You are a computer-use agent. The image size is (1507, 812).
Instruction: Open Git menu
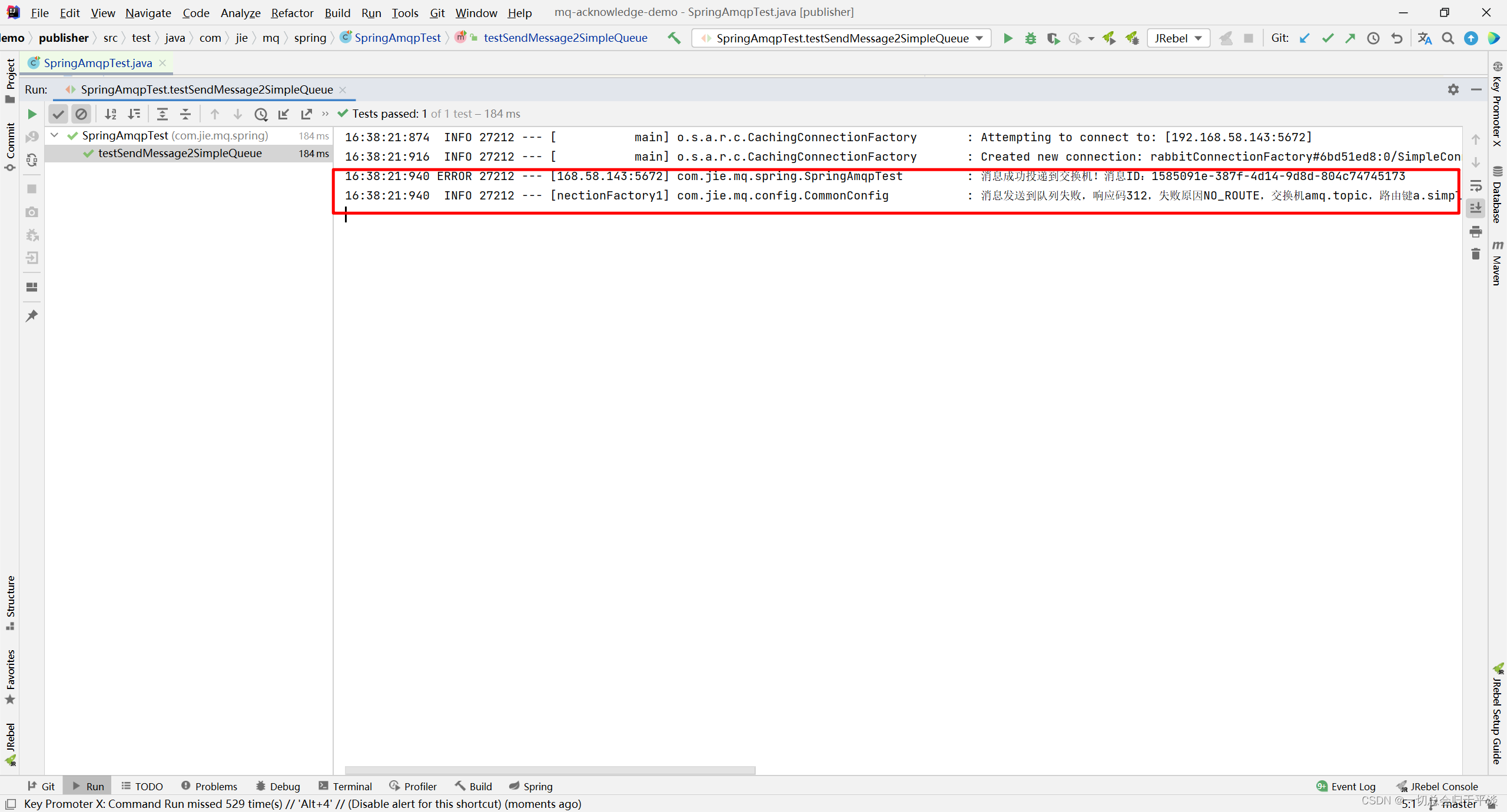[x=437, y=12]
